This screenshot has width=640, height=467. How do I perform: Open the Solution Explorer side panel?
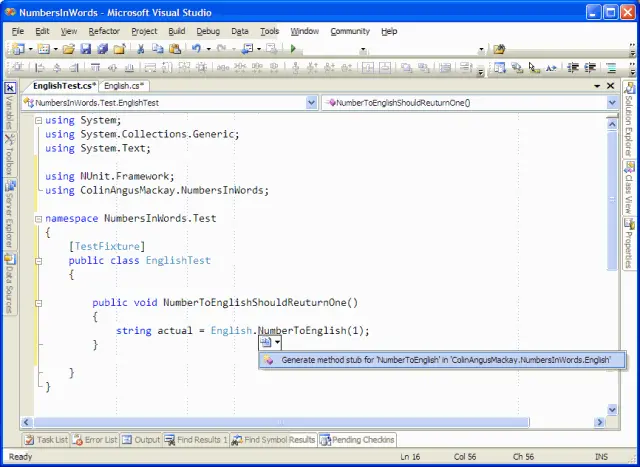[629, 120]
